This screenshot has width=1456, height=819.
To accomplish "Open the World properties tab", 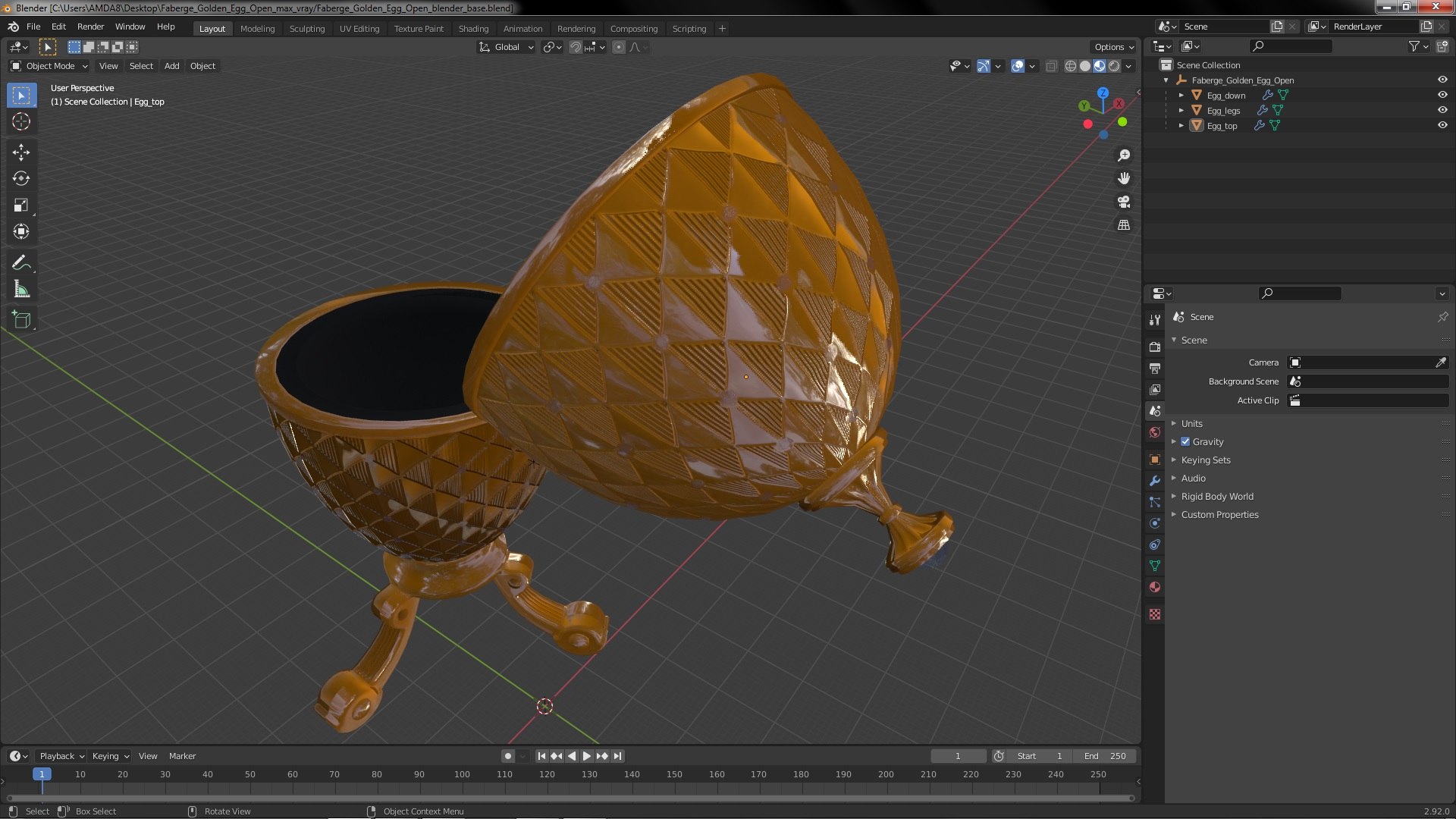I will pos(1154,432).
